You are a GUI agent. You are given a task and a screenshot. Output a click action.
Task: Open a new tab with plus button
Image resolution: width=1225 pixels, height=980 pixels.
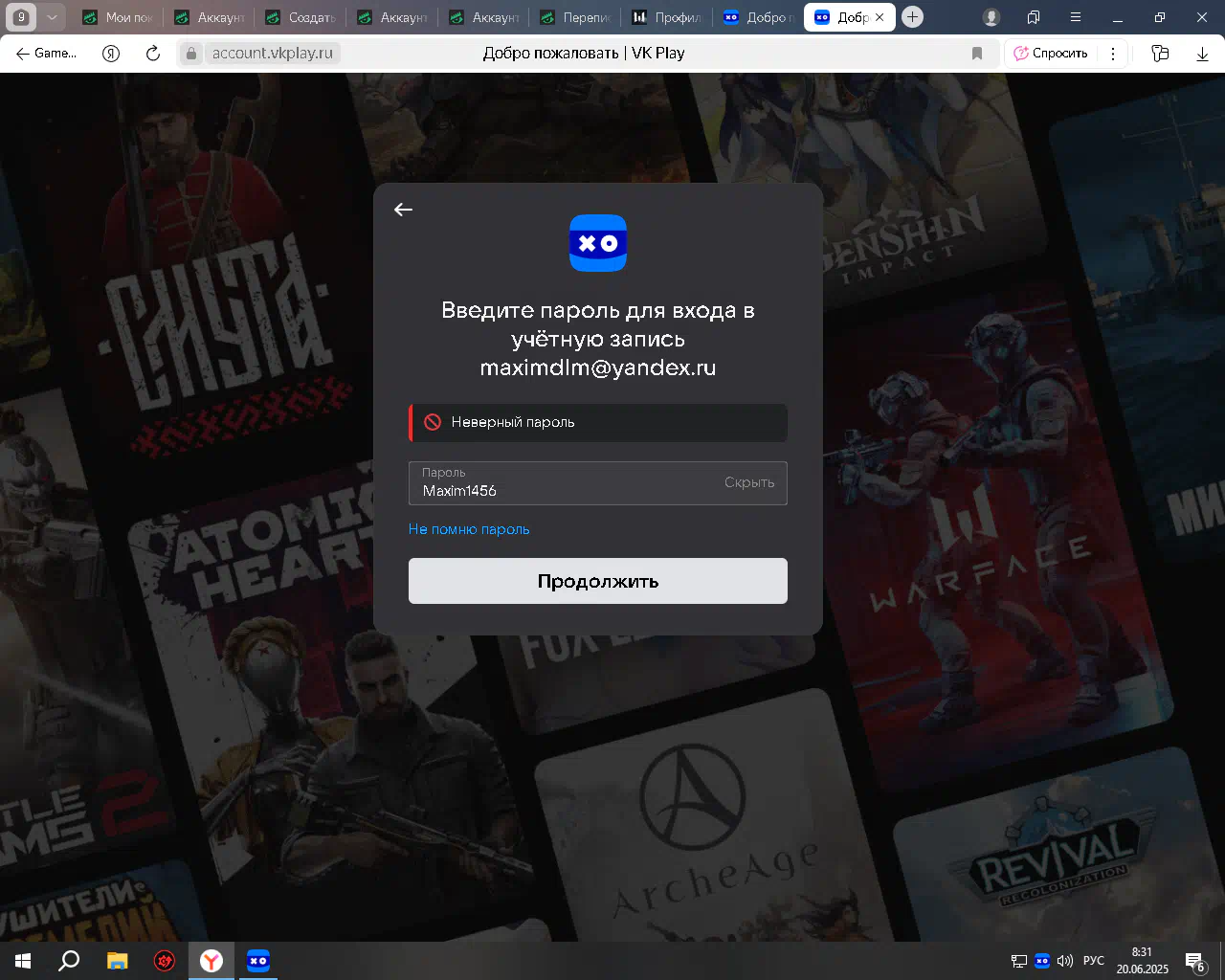click(913, 17)
